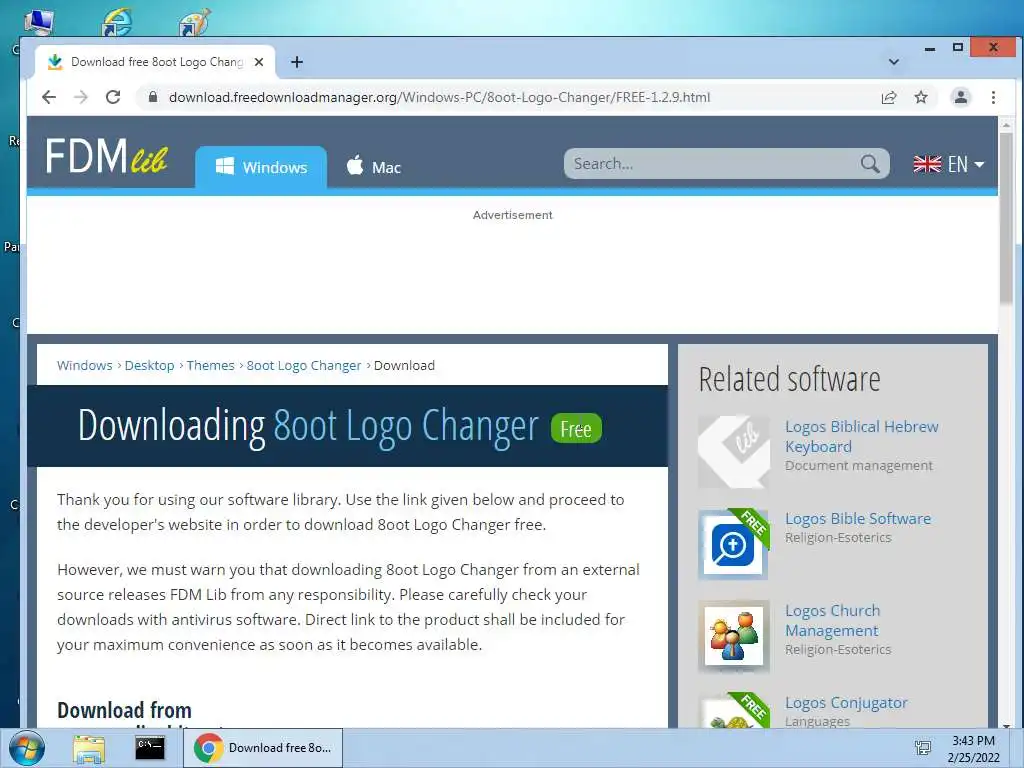Open Chrome three-dot menu

click(993, 97)
